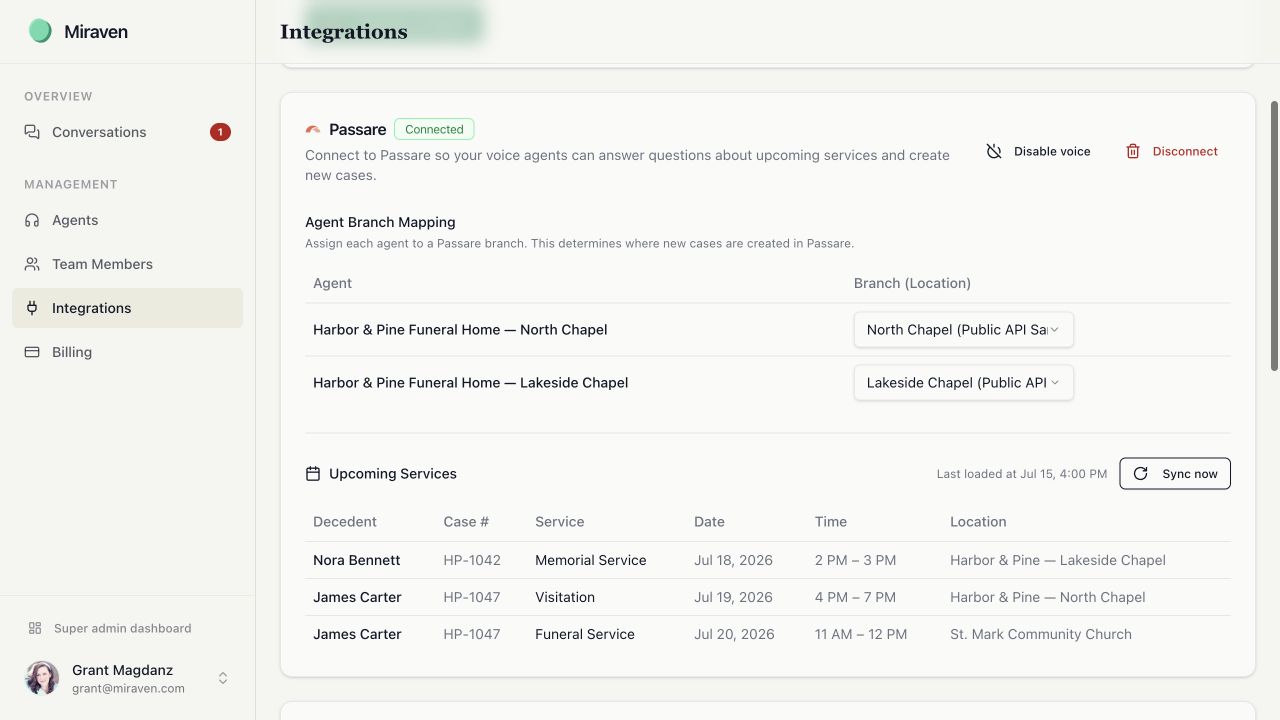Click the unread badge on Conversations
This screenshot has height=720, width=1280.
pyautogui.click(x=220, y=132)
